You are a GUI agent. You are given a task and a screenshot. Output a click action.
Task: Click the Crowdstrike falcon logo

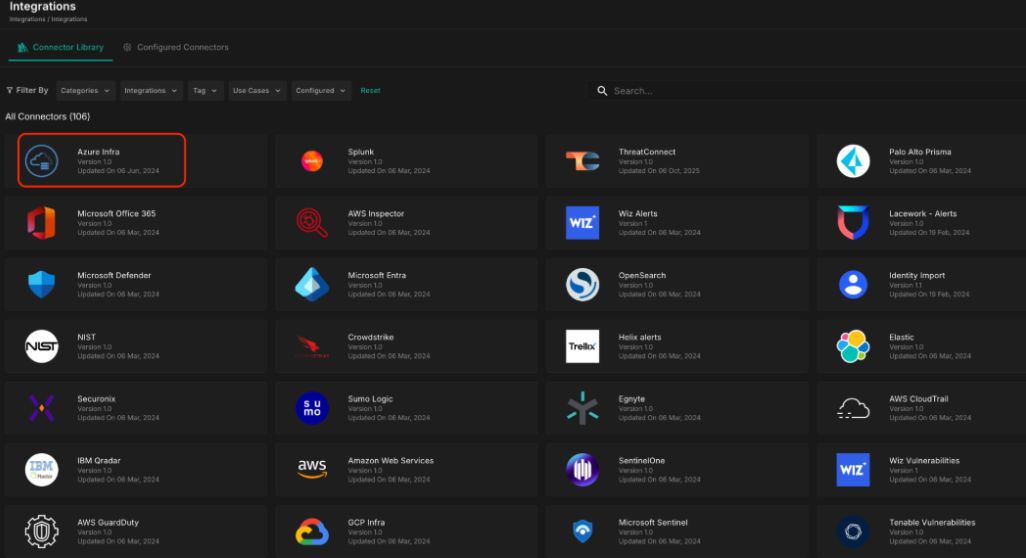(x=312, y=346)
